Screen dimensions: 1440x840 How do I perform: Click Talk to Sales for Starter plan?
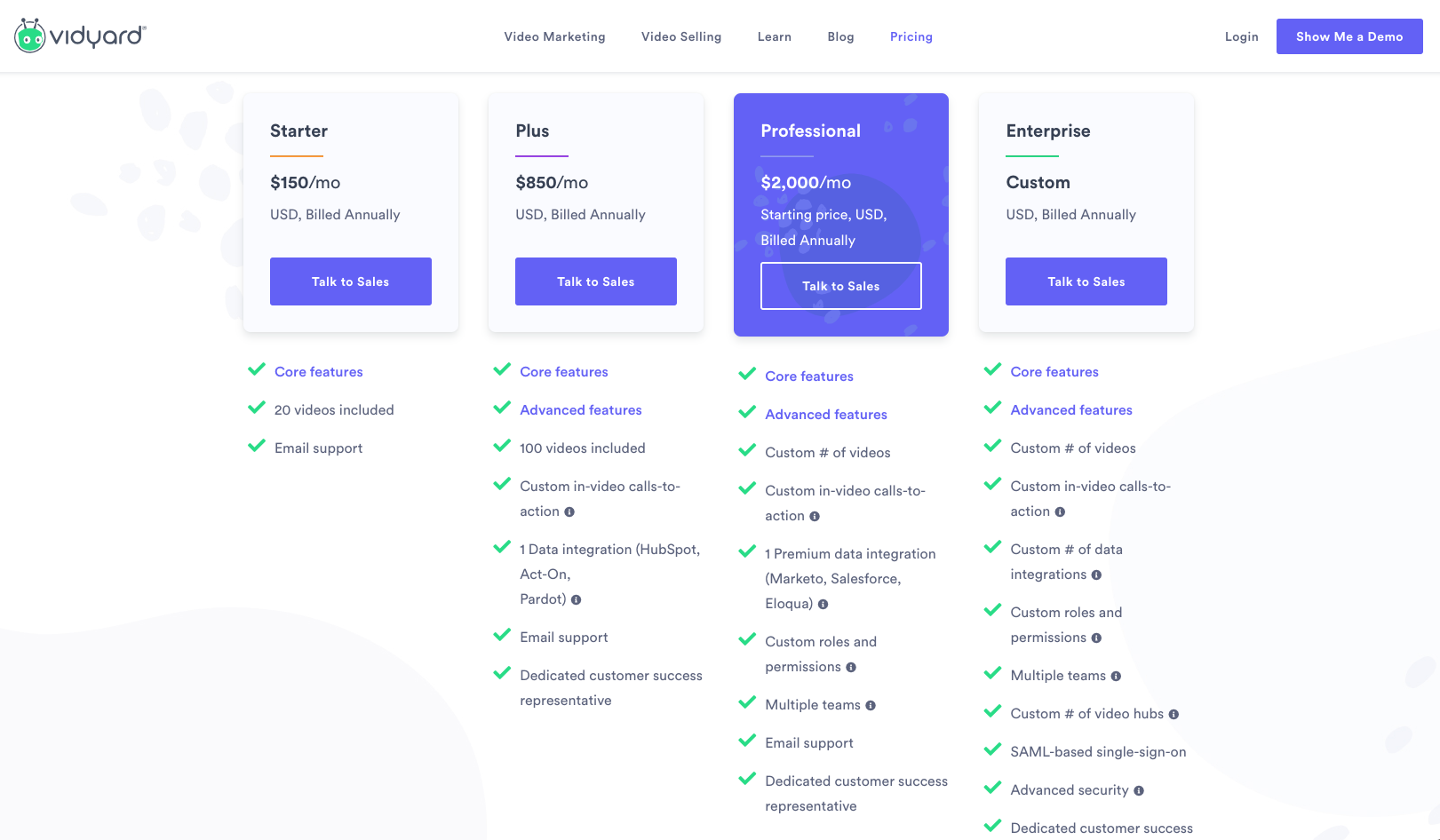351,281
